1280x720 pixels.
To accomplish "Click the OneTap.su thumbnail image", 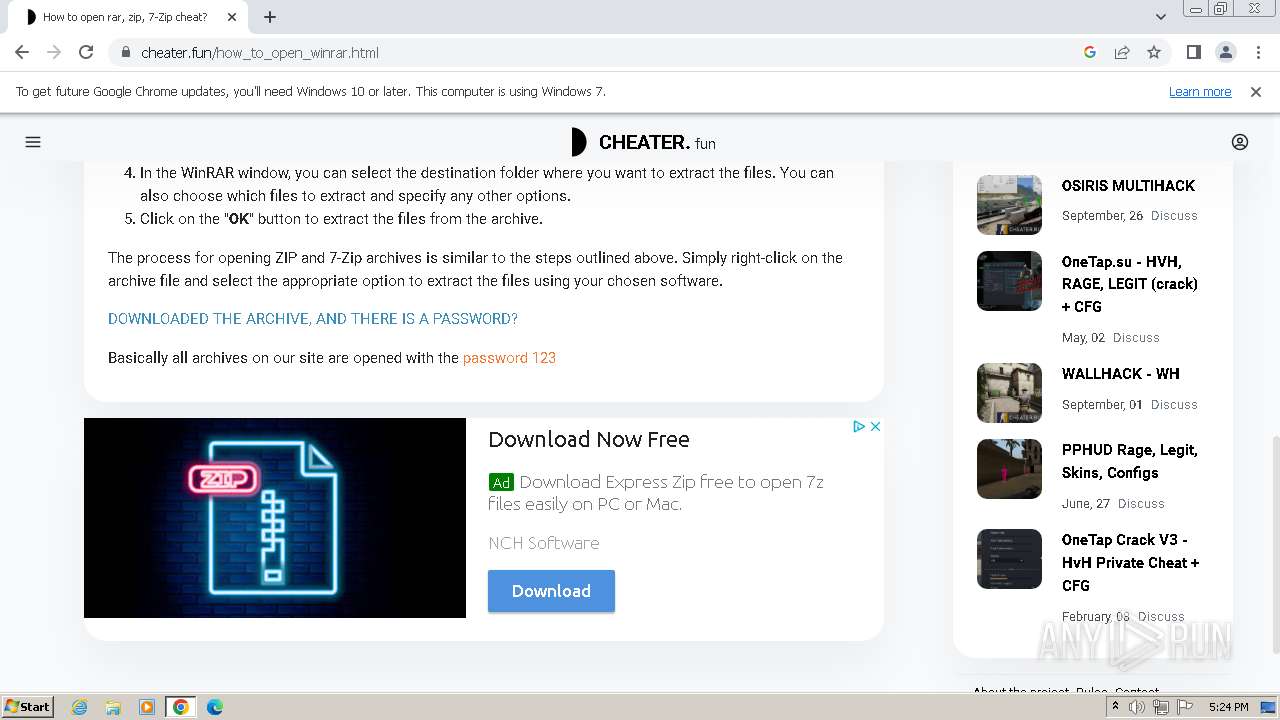I will click(x=1009, y=281).
